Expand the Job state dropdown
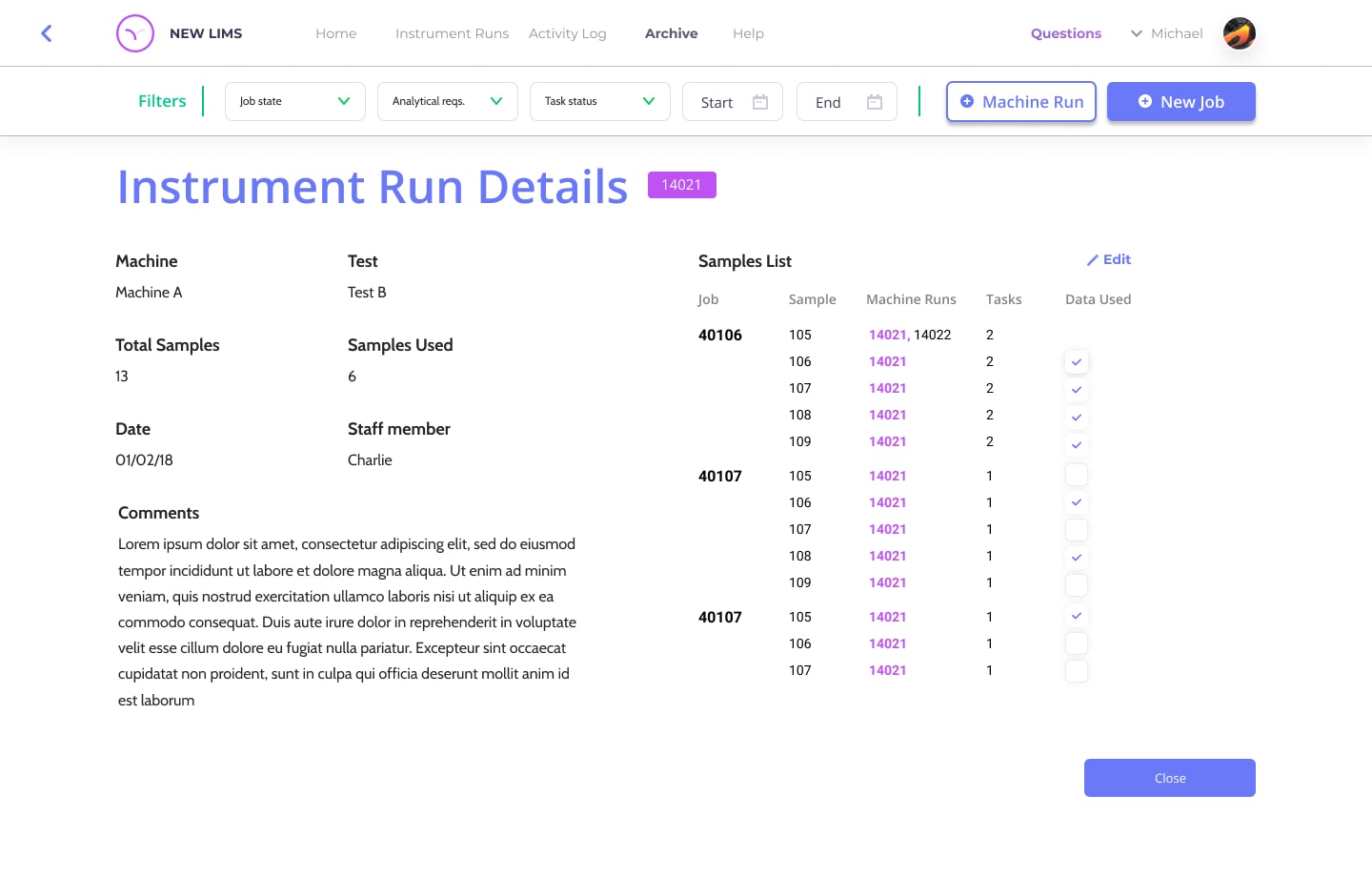The width and height of the screenshot is (1372, 877). point(295,101)
